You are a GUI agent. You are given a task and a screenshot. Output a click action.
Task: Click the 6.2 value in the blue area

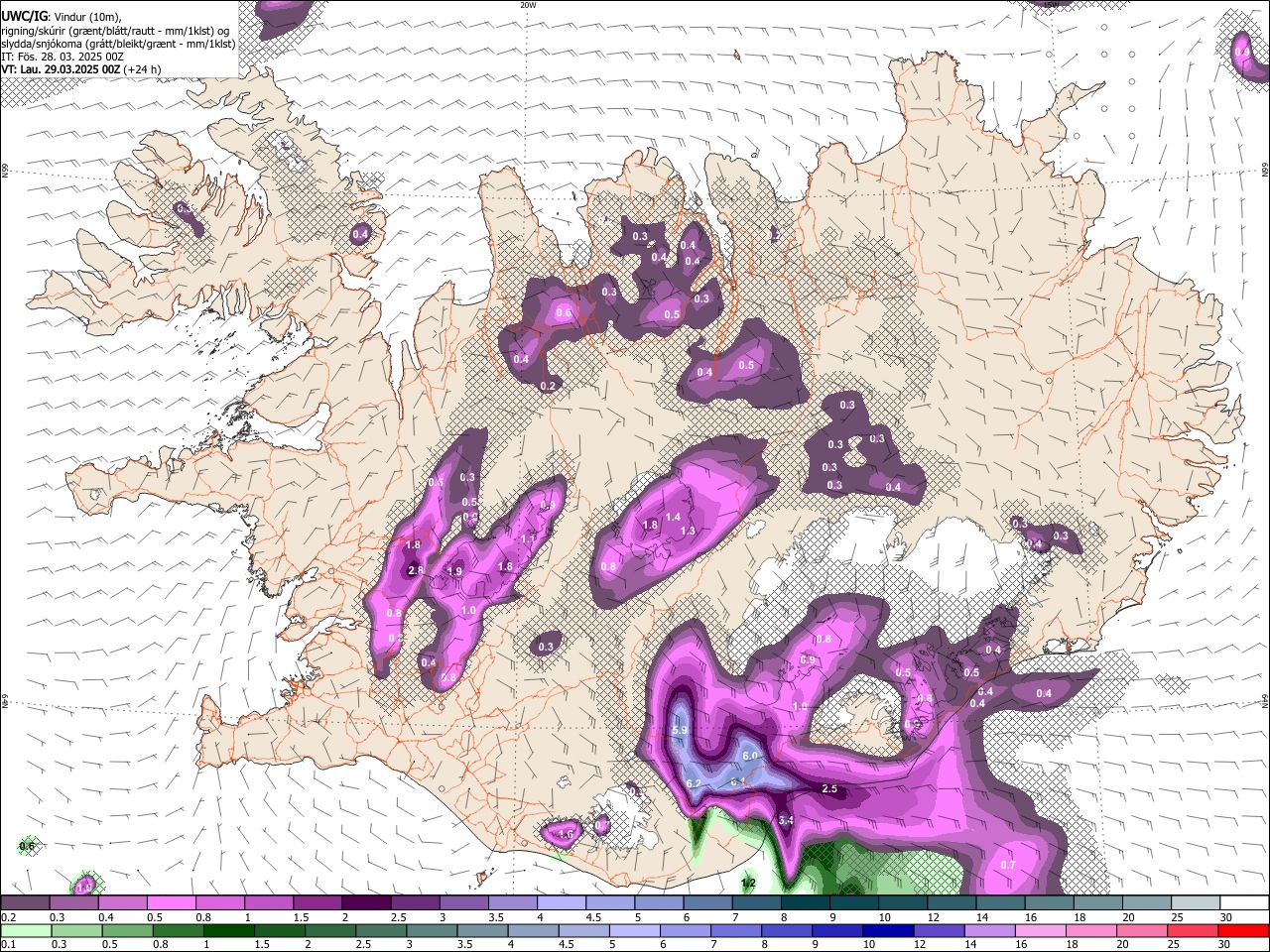coord(695,784)
